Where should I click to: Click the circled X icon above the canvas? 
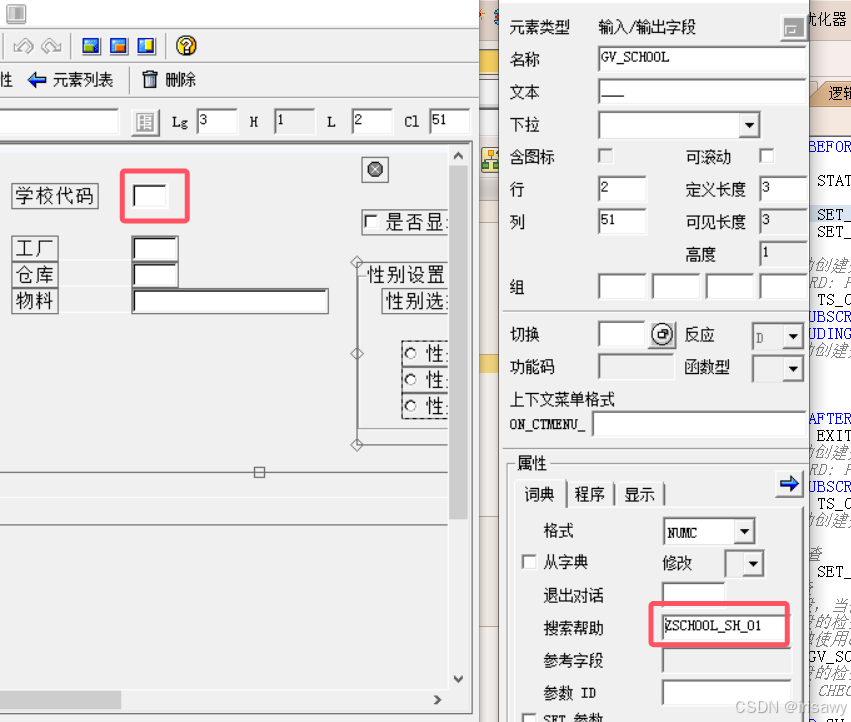tap(375, 170)
